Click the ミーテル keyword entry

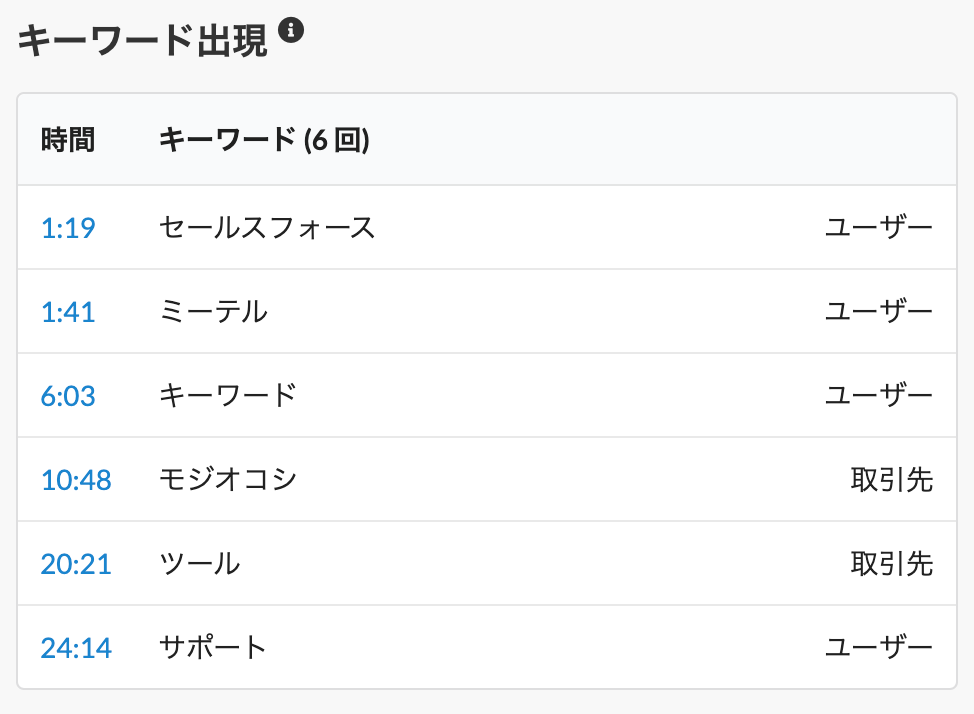tap(213, 311)
